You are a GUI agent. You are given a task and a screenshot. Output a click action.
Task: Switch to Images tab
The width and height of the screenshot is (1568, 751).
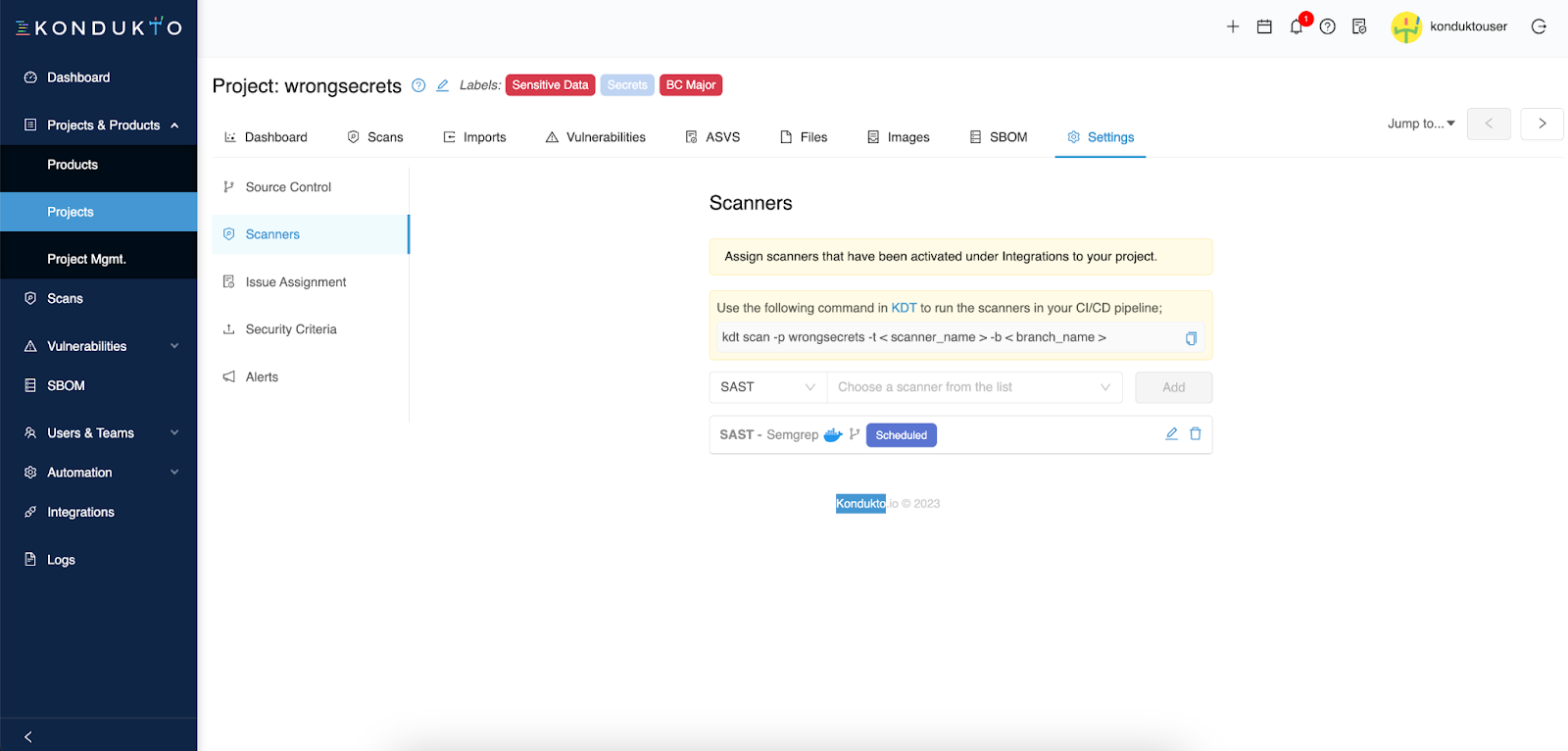coord(898,137)
